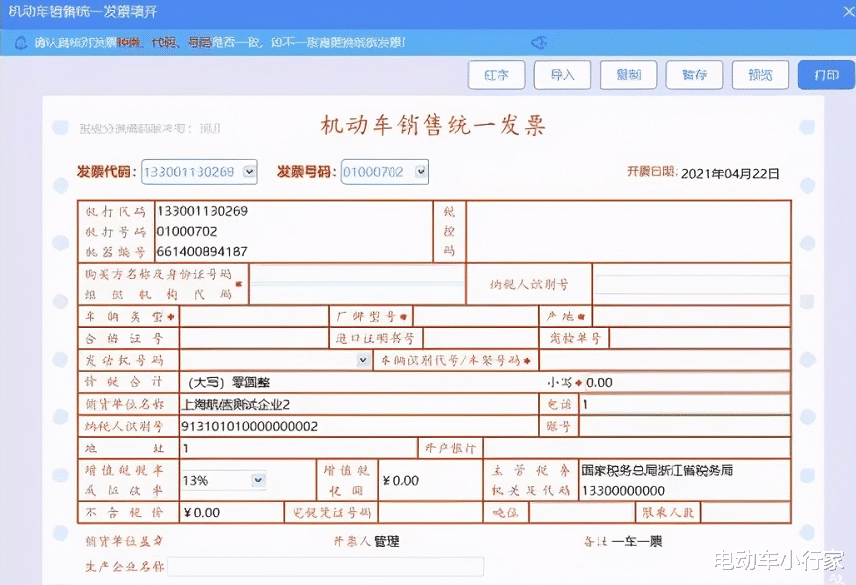This screenshot has width=856, height=585.
Task: Click the 限乘人数 input field
Action: point(745,512)
